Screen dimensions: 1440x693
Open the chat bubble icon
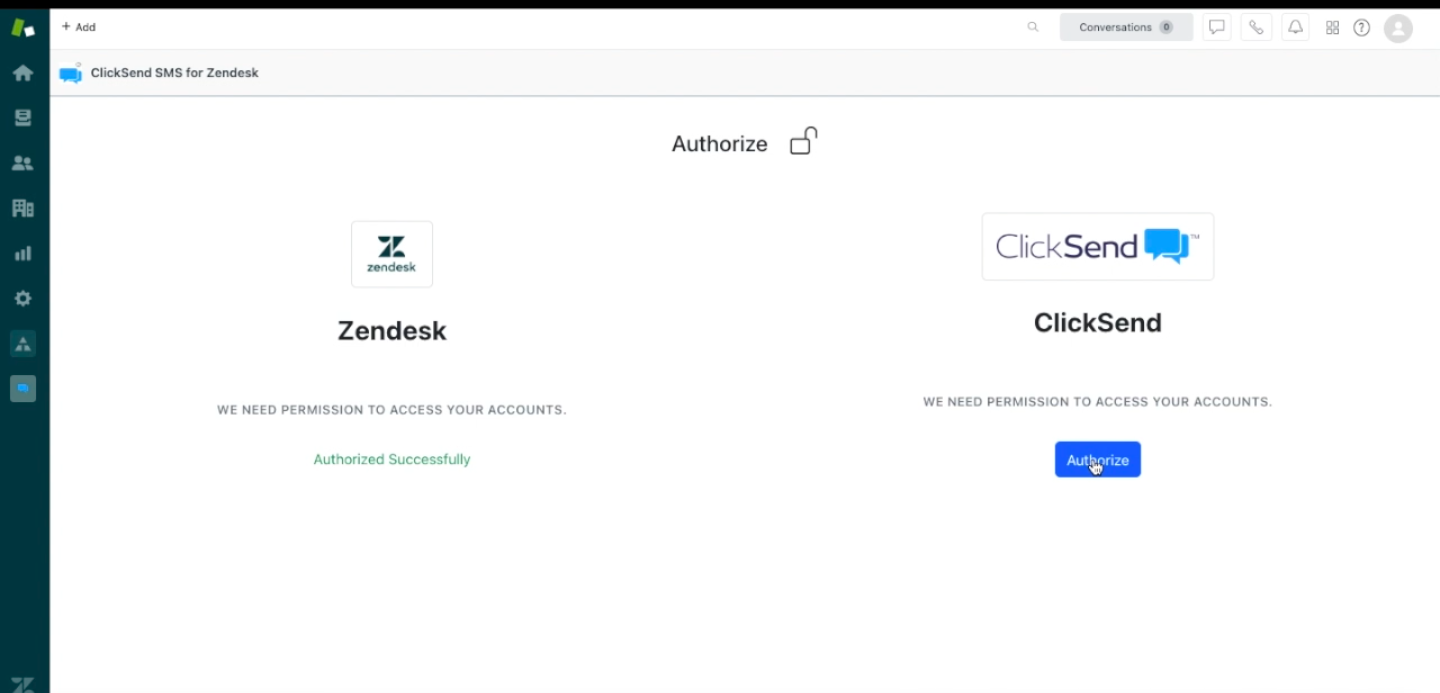[1216, 27]
